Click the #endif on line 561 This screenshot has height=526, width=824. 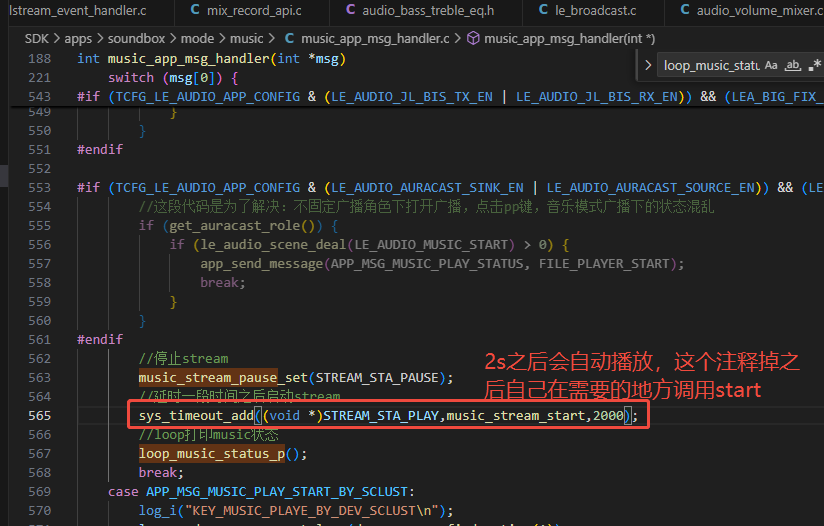100,339
